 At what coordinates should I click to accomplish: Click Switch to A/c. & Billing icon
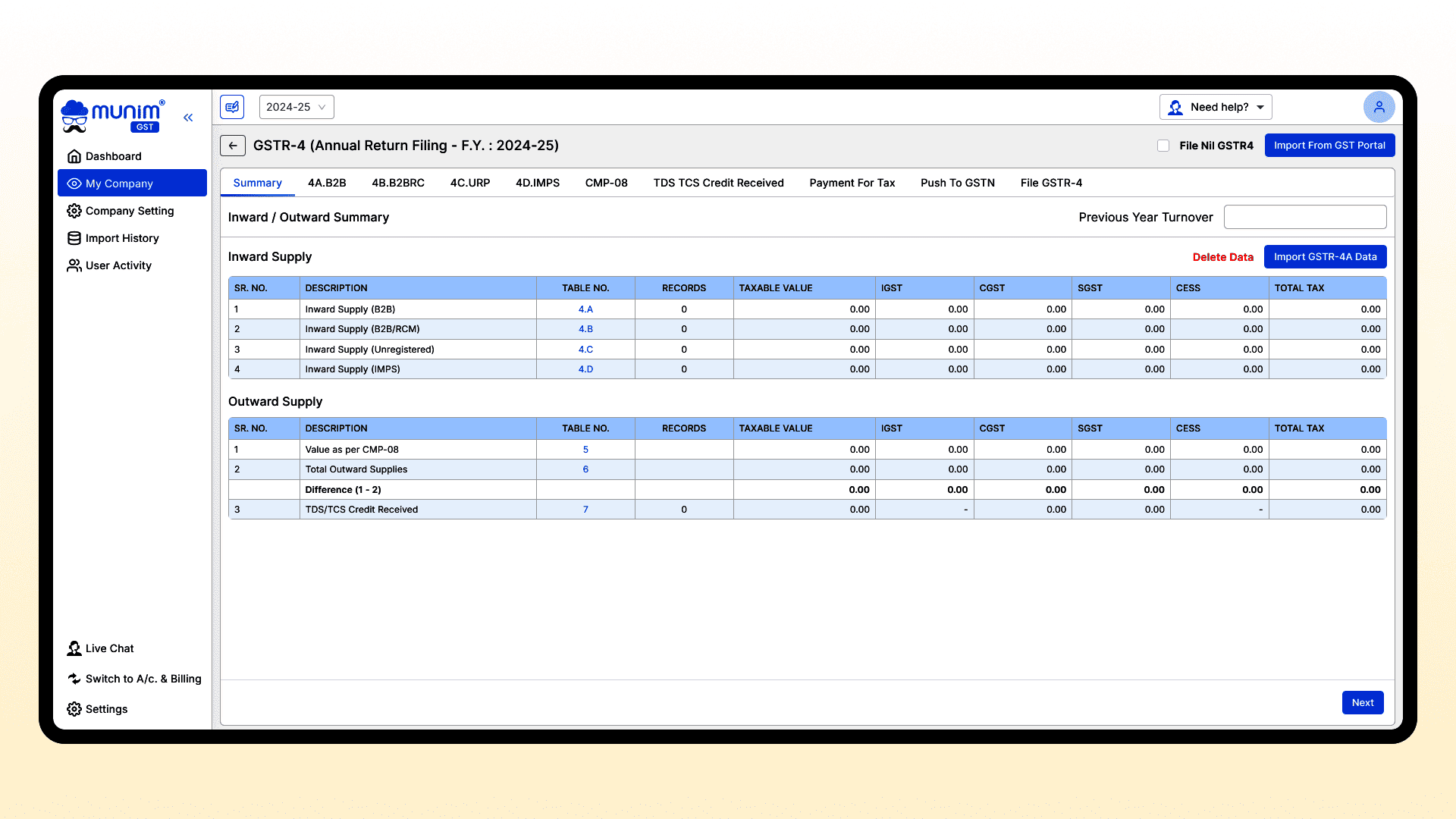pos(74,679)
